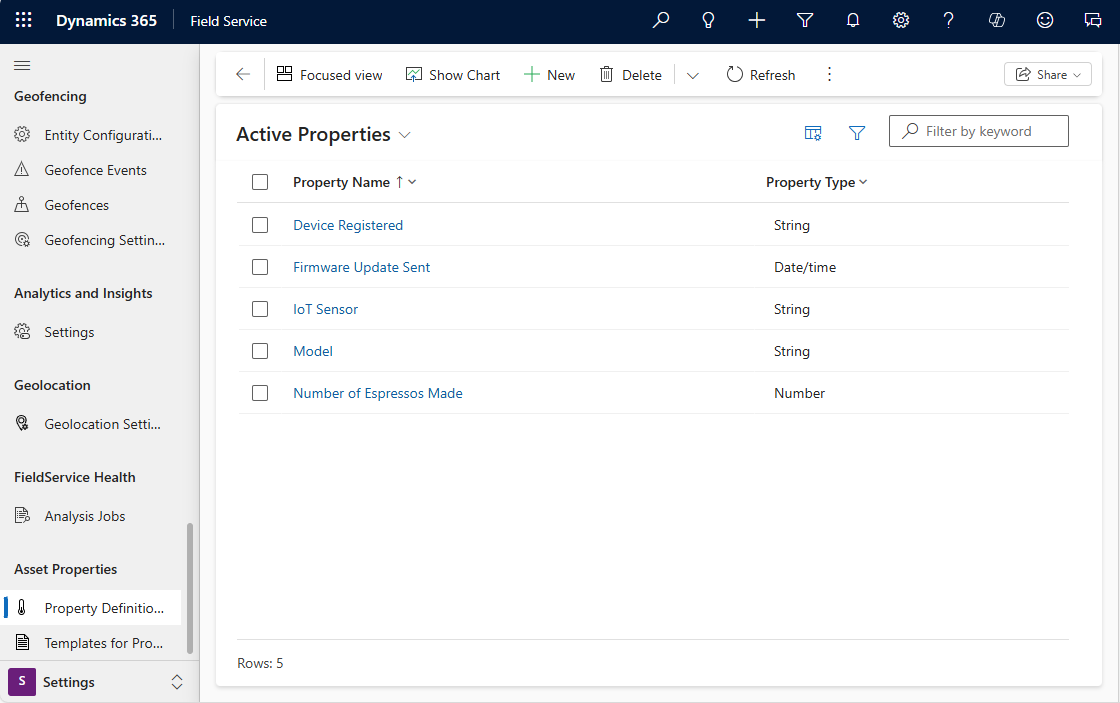Open the Active Properties view selector
Screen dimensions: 1120x703
pyautogui.click(x=406, y=134)
